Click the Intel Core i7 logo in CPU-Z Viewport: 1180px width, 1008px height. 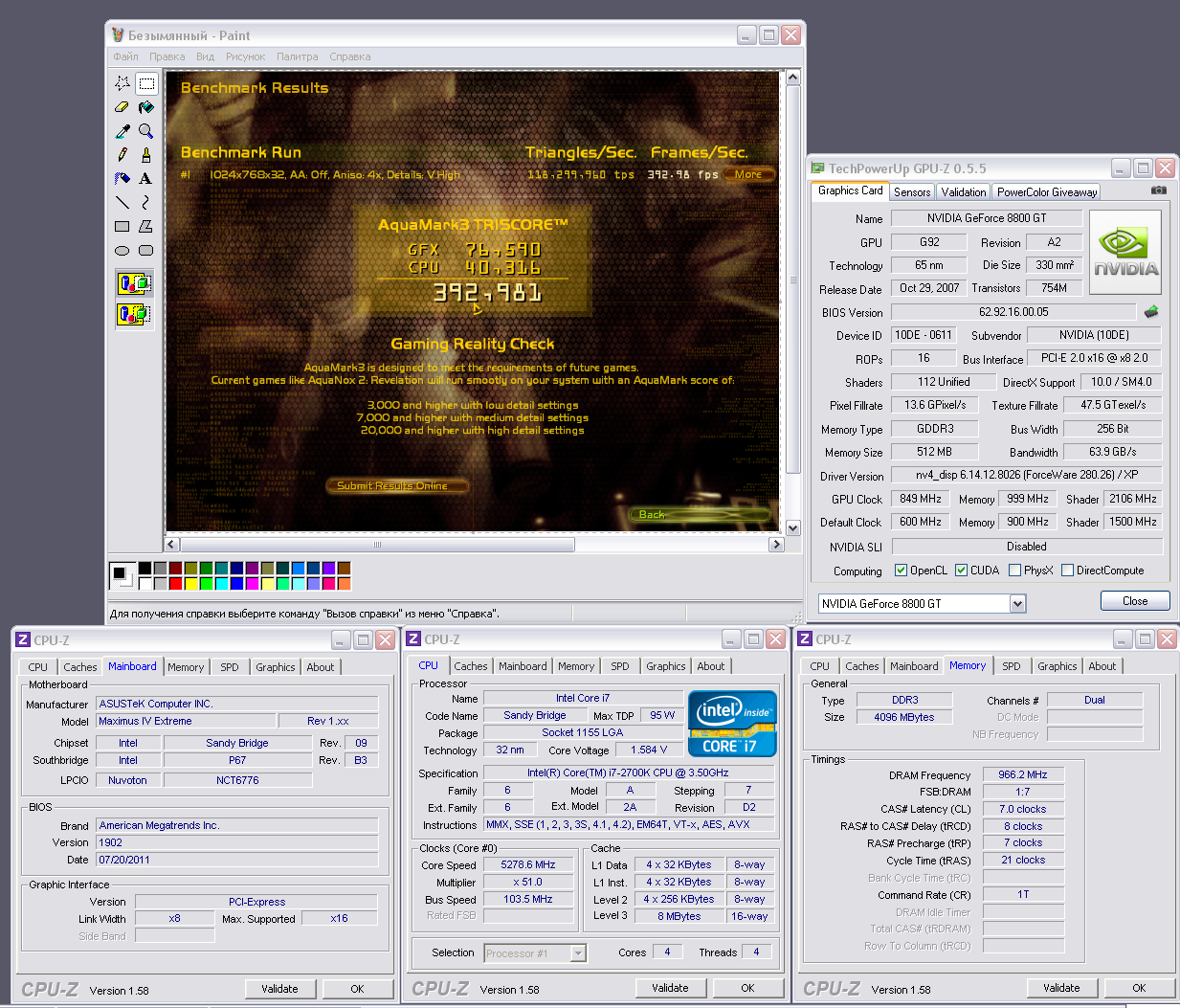(x=732, y=724)
